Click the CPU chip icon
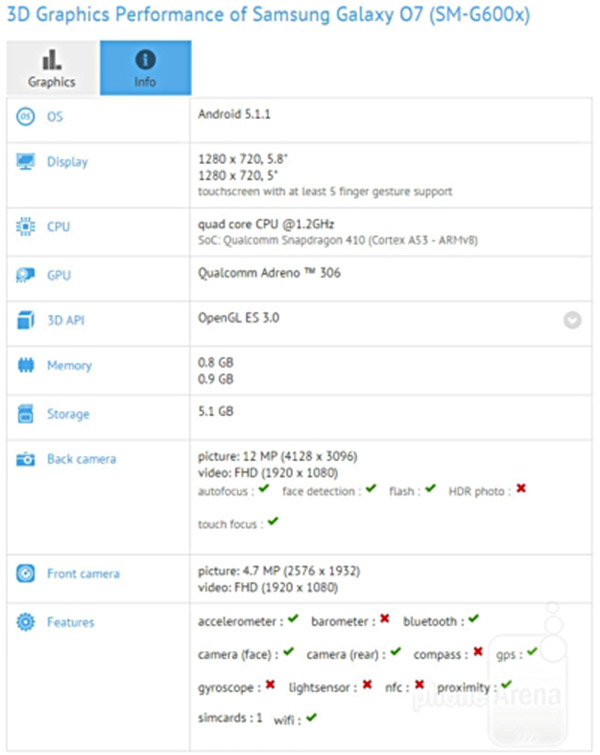 (x=26, y=227)
